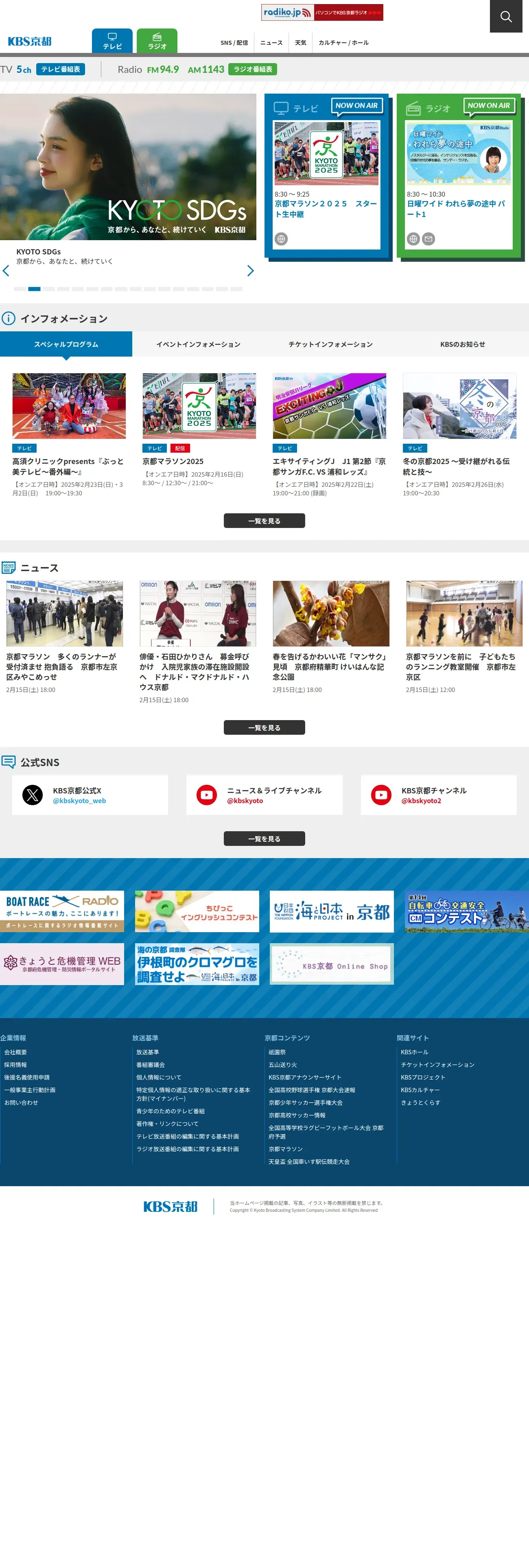This screenshot has height=1568, width=529.
Task: Switch to チケットインフォメーション tab
Action: point(330,344)
